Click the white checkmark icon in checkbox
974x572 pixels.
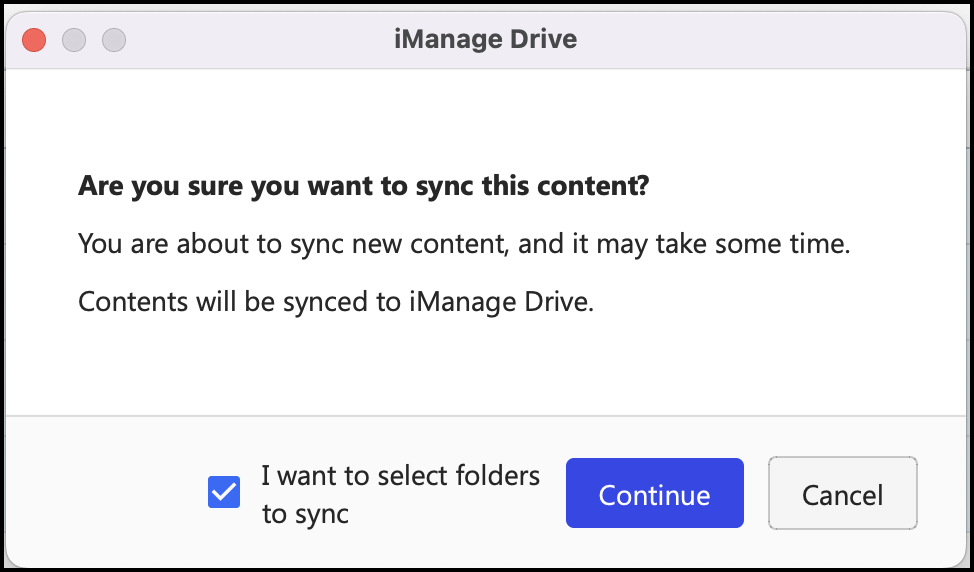(x=224, y=493)
